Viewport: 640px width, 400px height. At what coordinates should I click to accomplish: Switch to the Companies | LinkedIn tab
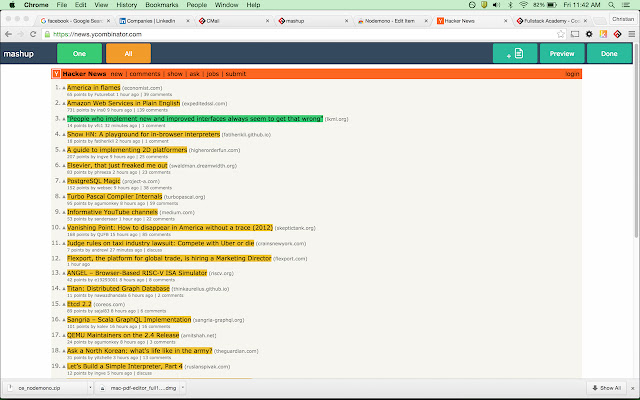click(x=151, y=21)
